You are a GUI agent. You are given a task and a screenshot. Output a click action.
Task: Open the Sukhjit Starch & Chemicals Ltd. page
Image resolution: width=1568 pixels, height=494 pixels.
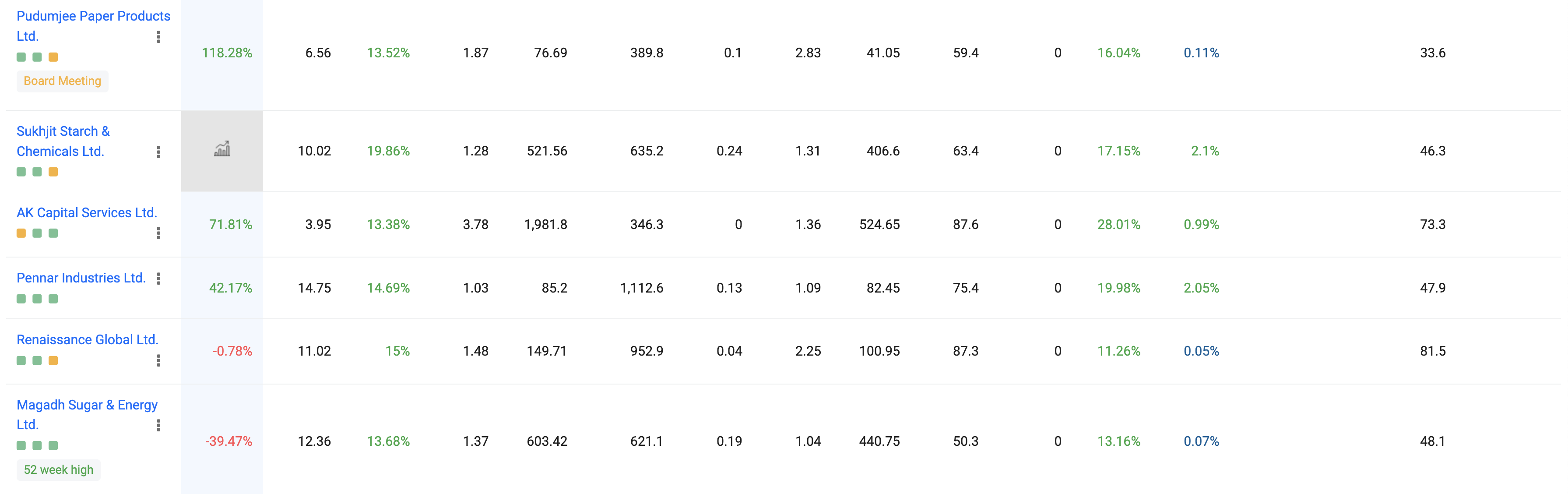(63, 131)
